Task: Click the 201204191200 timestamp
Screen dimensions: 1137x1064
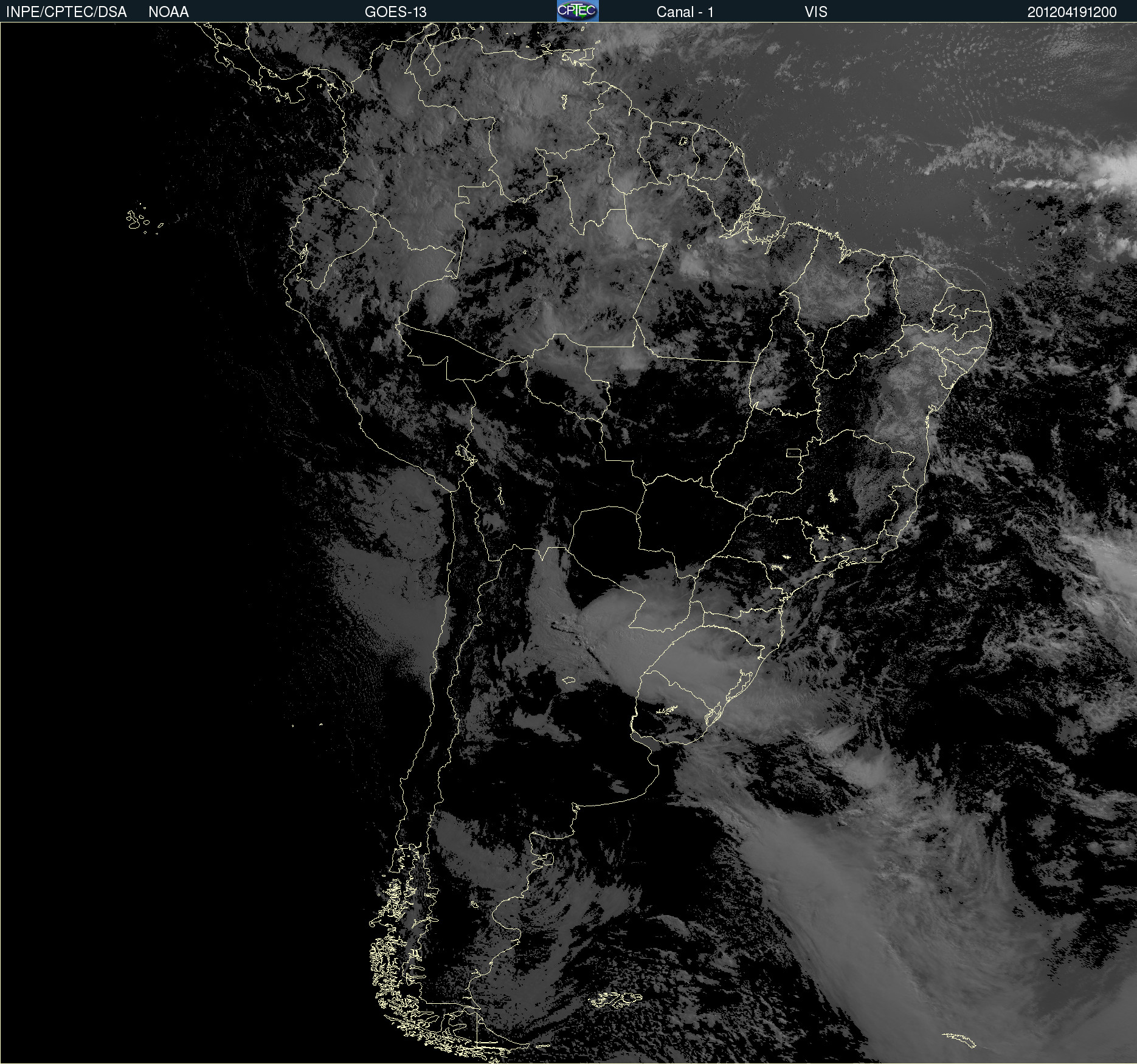Action: (x=1072, y=12)
